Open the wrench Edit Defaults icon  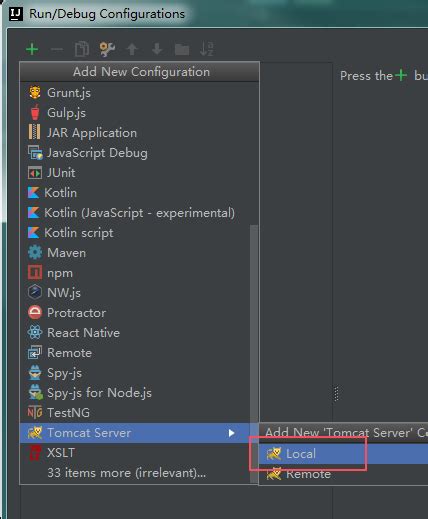[x=107, y=49]
